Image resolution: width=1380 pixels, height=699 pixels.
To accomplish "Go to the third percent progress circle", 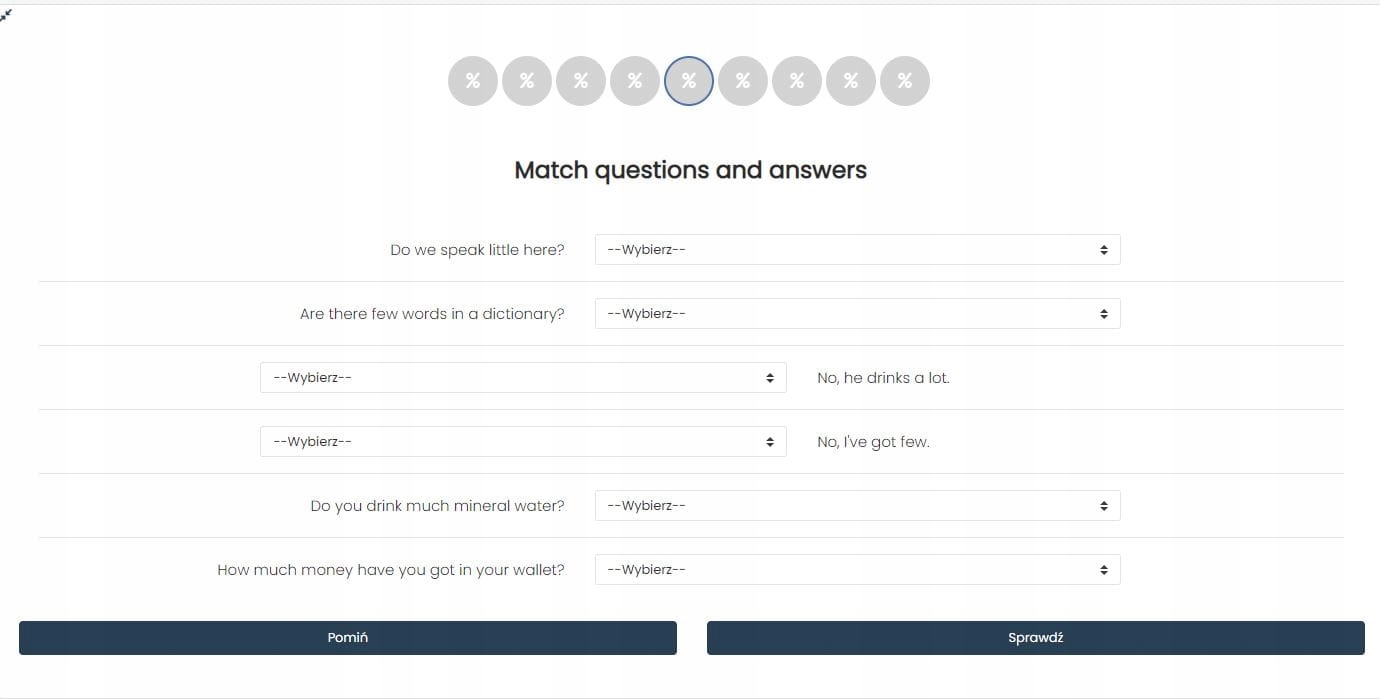I will (581, 81).
